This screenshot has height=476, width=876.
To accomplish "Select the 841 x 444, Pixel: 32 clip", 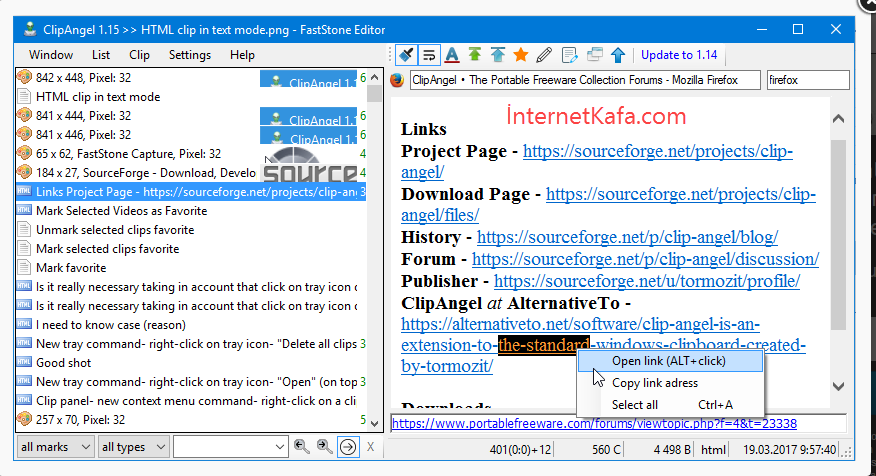I will point(191,116).
